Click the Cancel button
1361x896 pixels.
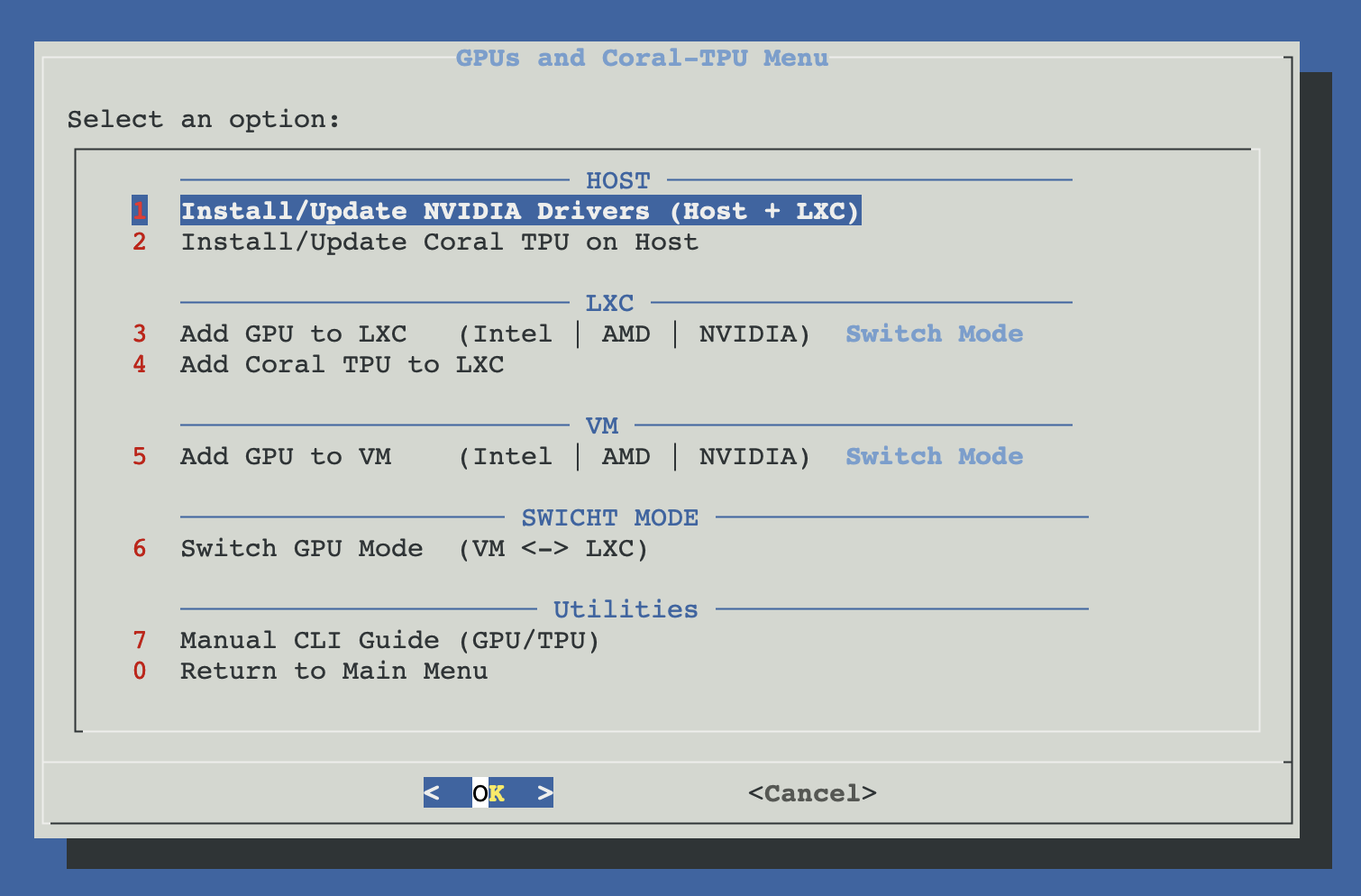812,793
